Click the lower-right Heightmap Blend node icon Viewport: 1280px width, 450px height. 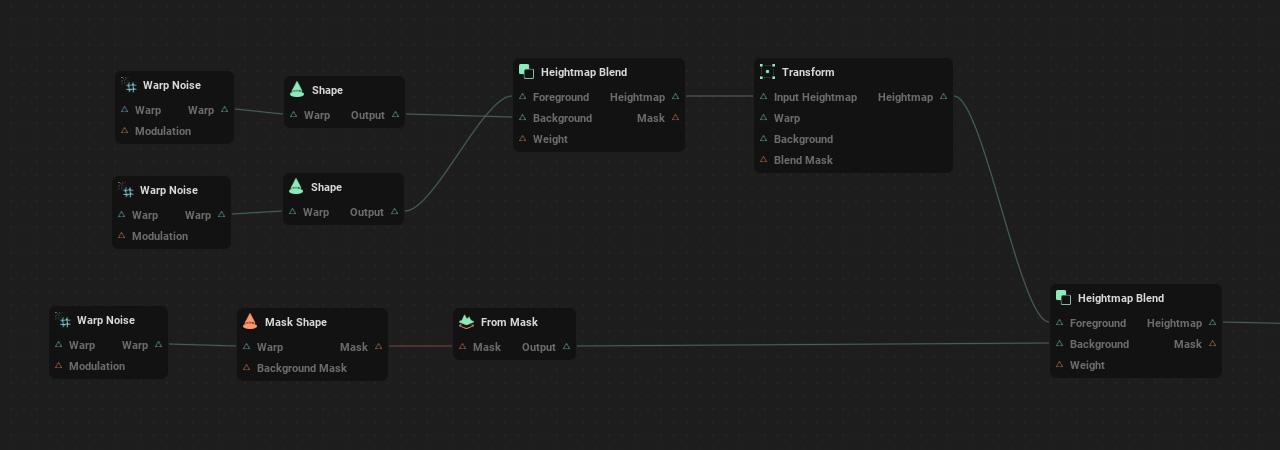[1063, 298]
